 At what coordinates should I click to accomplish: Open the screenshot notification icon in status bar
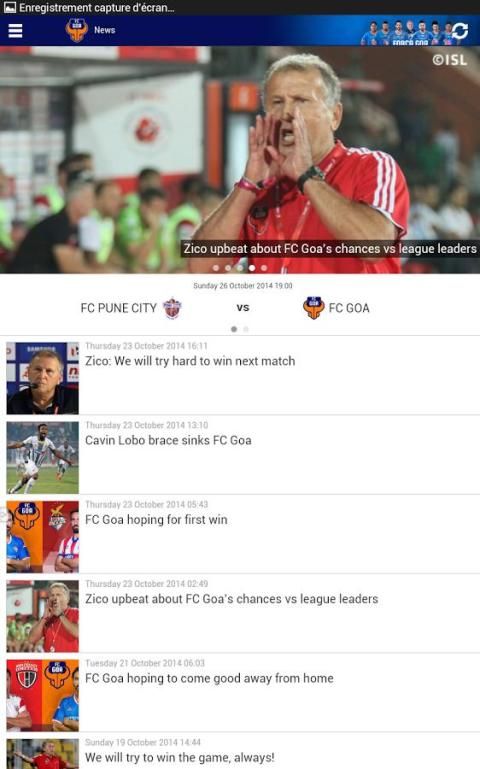[x=9, y=7]
